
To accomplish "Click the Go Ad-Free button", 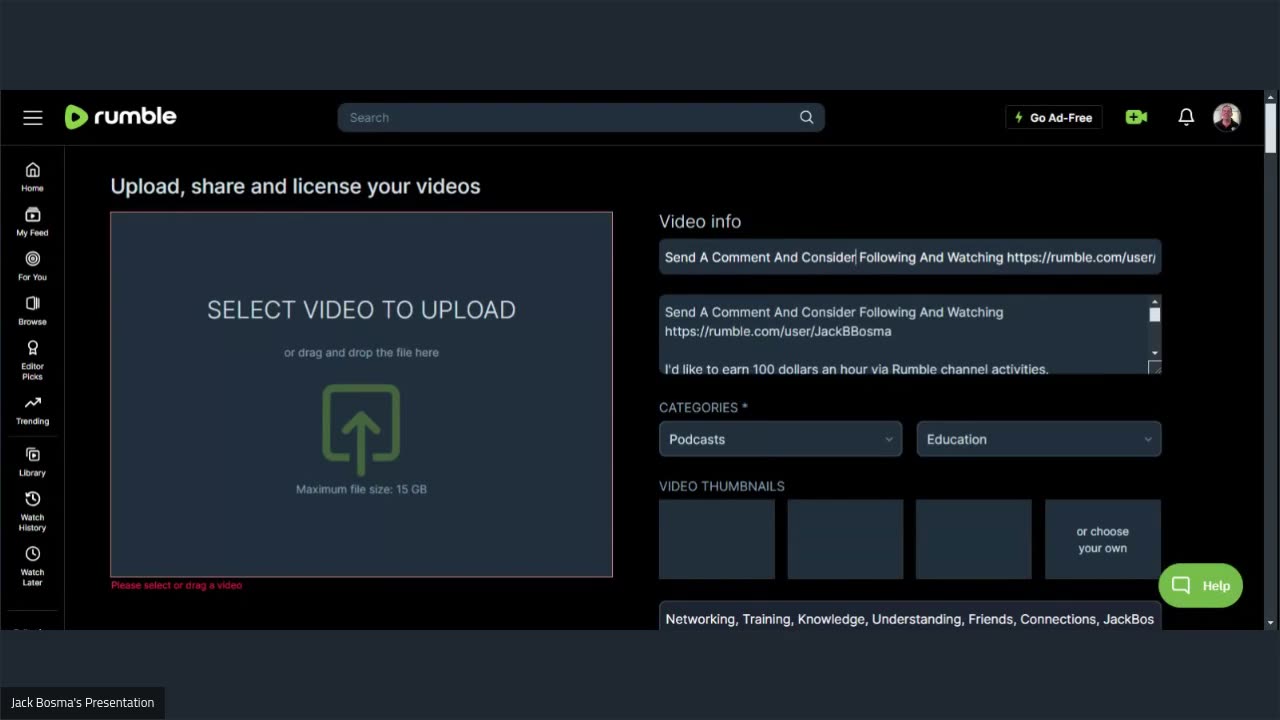I will [x=1054, y=117].
